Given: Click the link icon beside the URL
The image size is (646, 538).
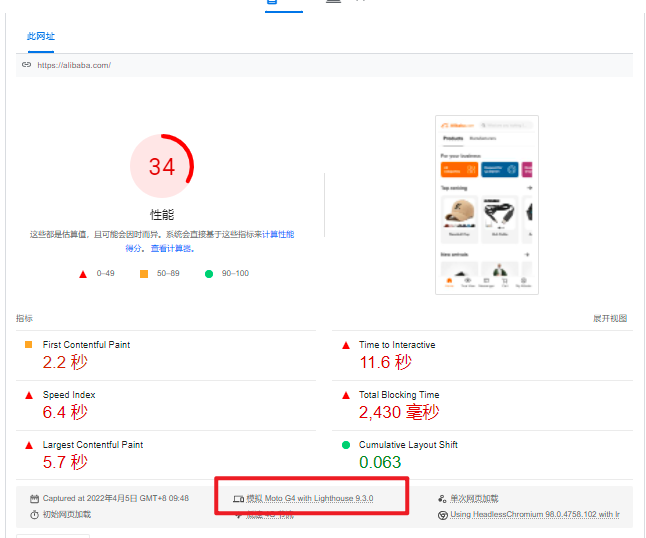Looking at the screenshot, I should 26,65.
